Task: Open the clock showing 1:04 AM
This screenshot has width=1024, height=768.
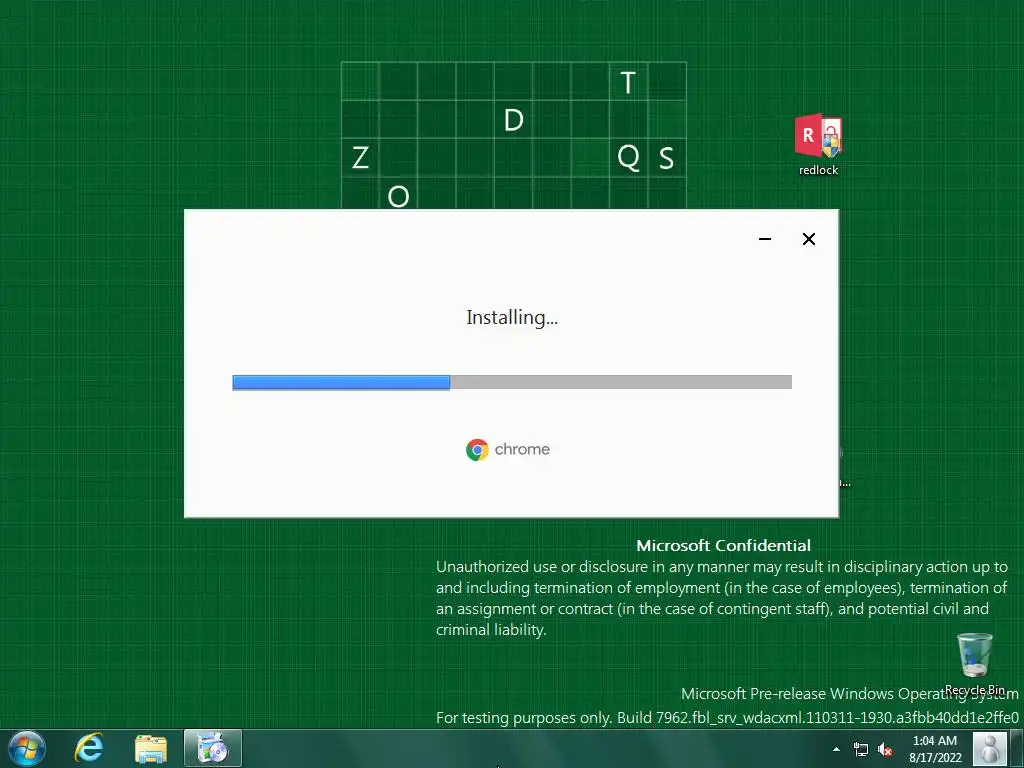Action: click(935, 749)
